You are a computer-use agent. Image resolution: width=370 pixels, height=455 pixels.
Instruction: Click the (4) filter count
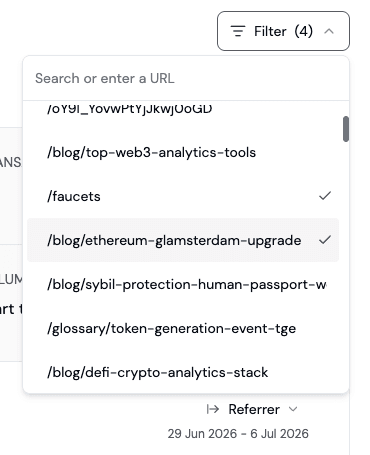pyautogui.click(x=304, y=31)
